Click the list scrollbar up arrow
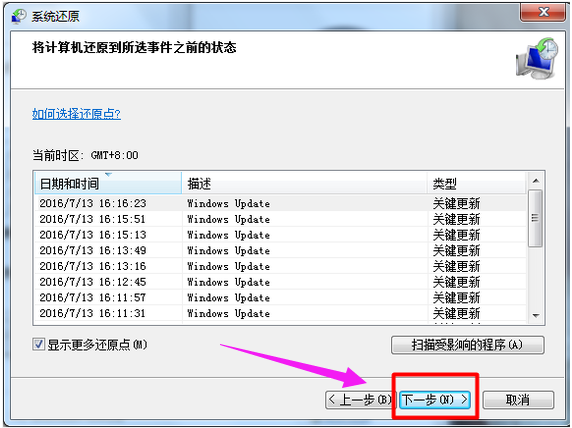Screen dimensions: 572x428 pos(536,181)
